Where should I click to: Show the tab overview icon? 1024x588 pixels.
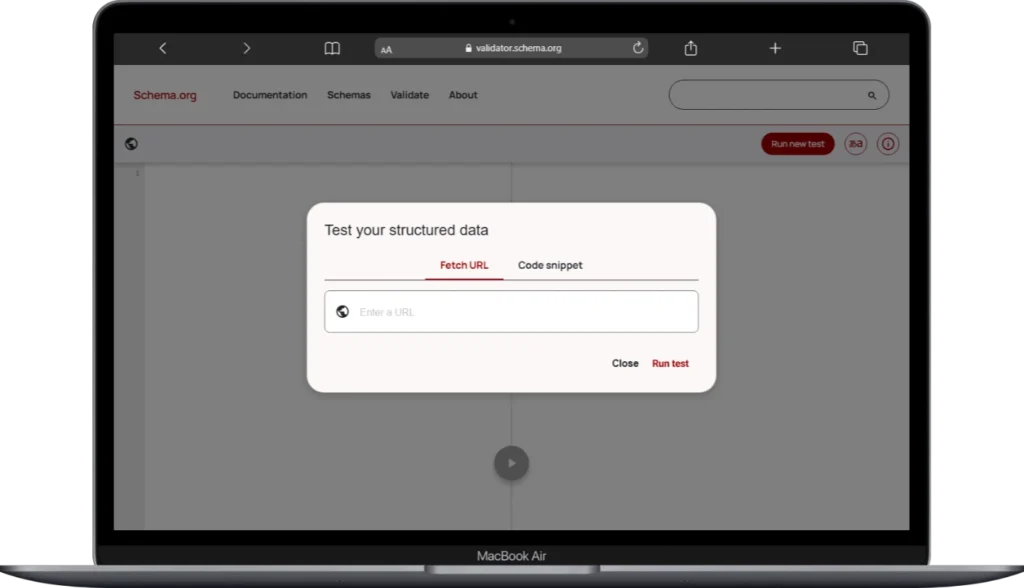[x=860, y=48]
